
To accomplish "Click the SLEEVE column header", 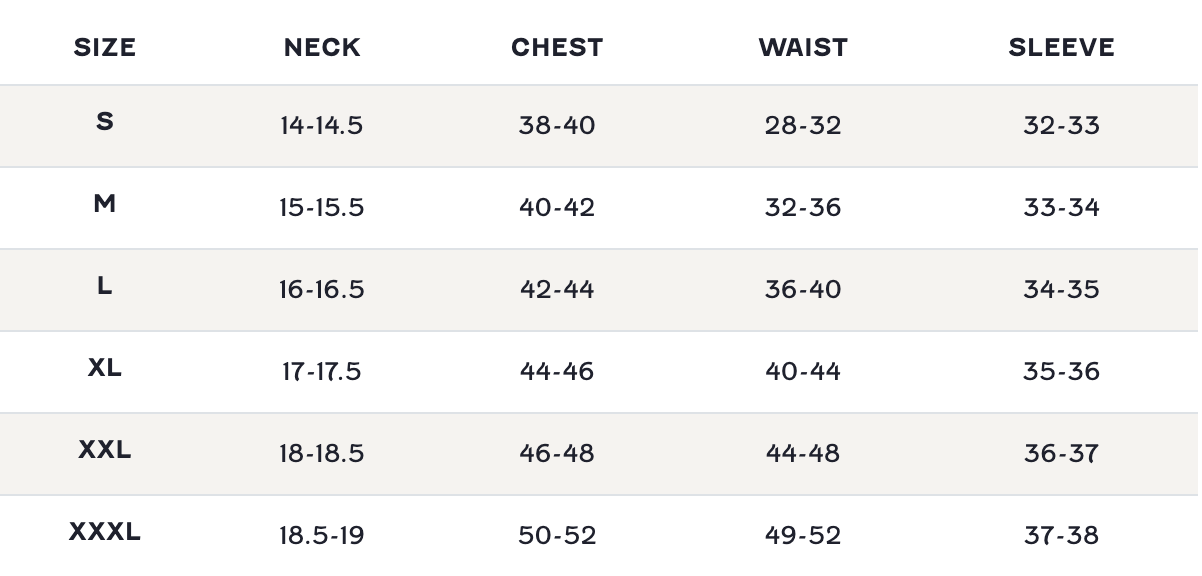I will pos(1061,48).
